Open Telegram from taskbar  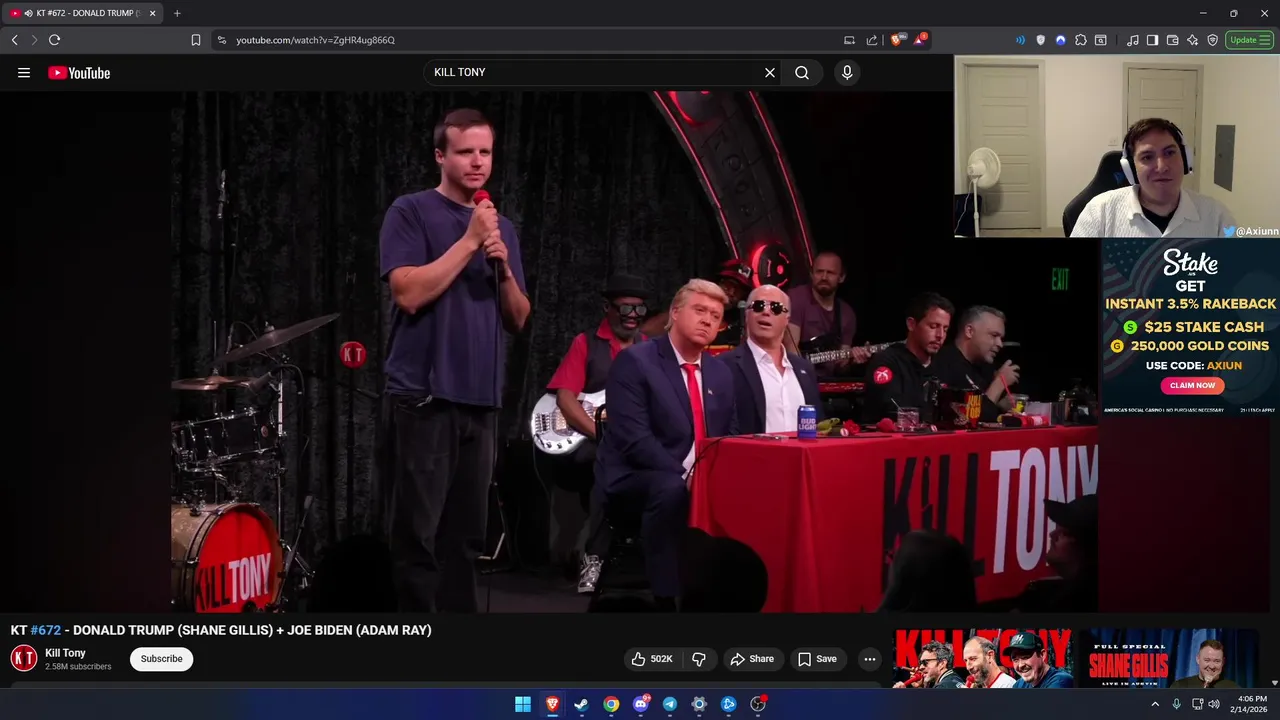point(670,704)
